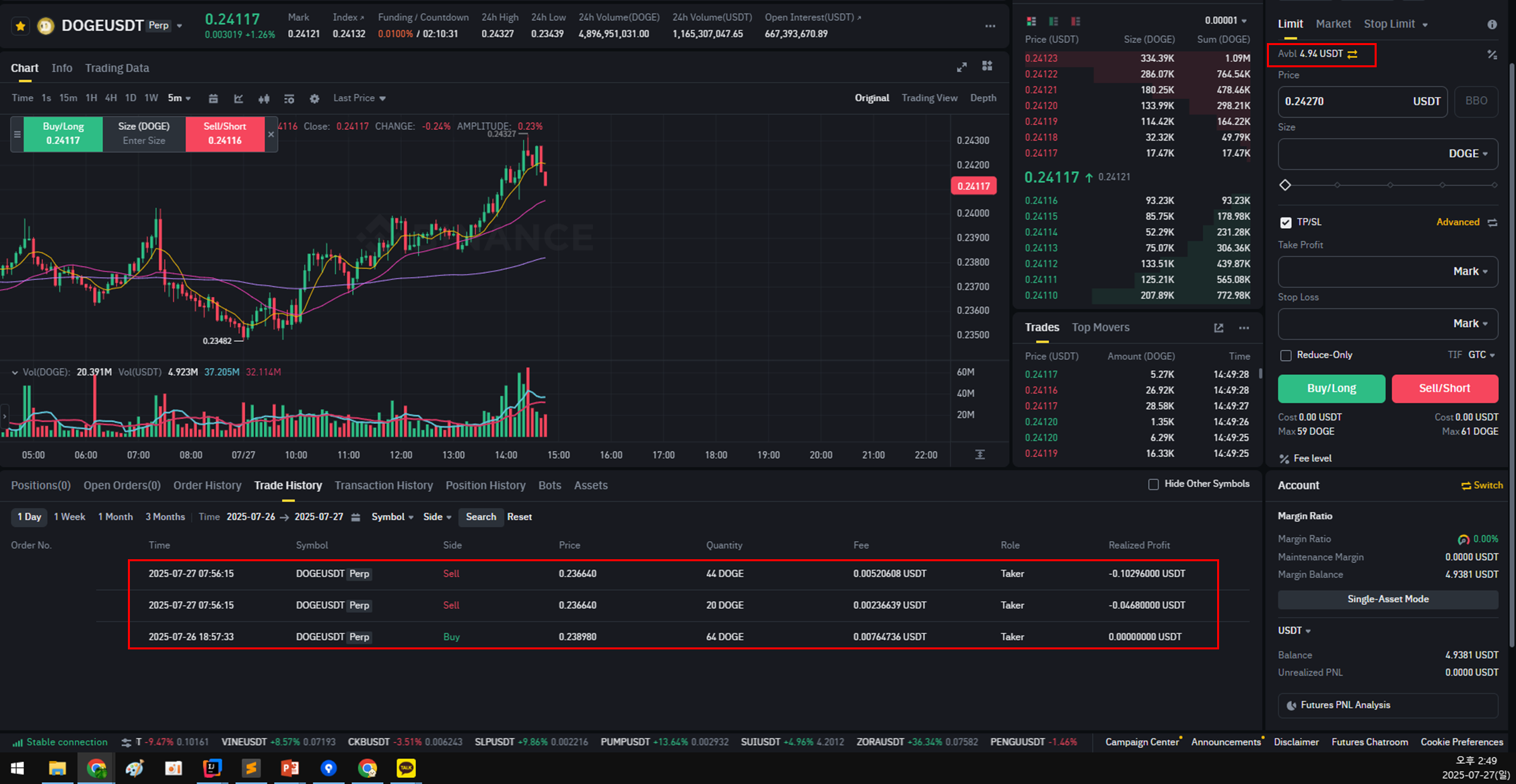Open the 5m interval dropdown
The width and height of the screenshot is (1516, 784).
(179, 98)
